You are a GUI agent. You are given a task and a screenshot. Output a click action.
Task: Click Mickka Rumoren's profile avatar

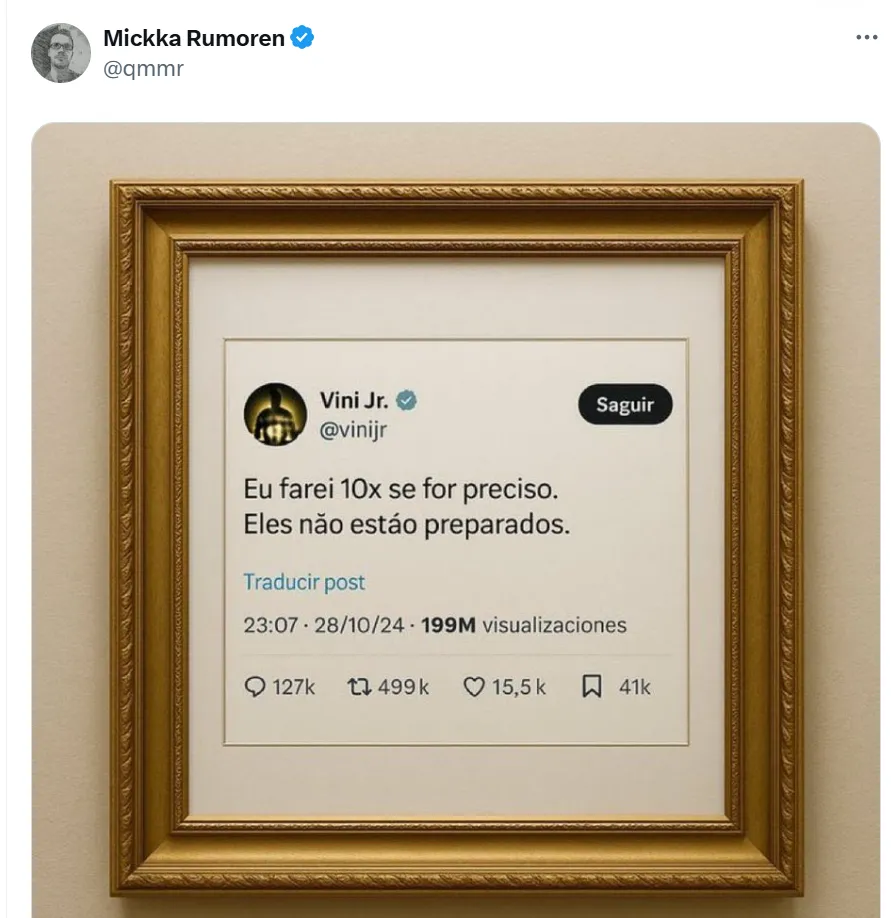[x=61, y=53]
